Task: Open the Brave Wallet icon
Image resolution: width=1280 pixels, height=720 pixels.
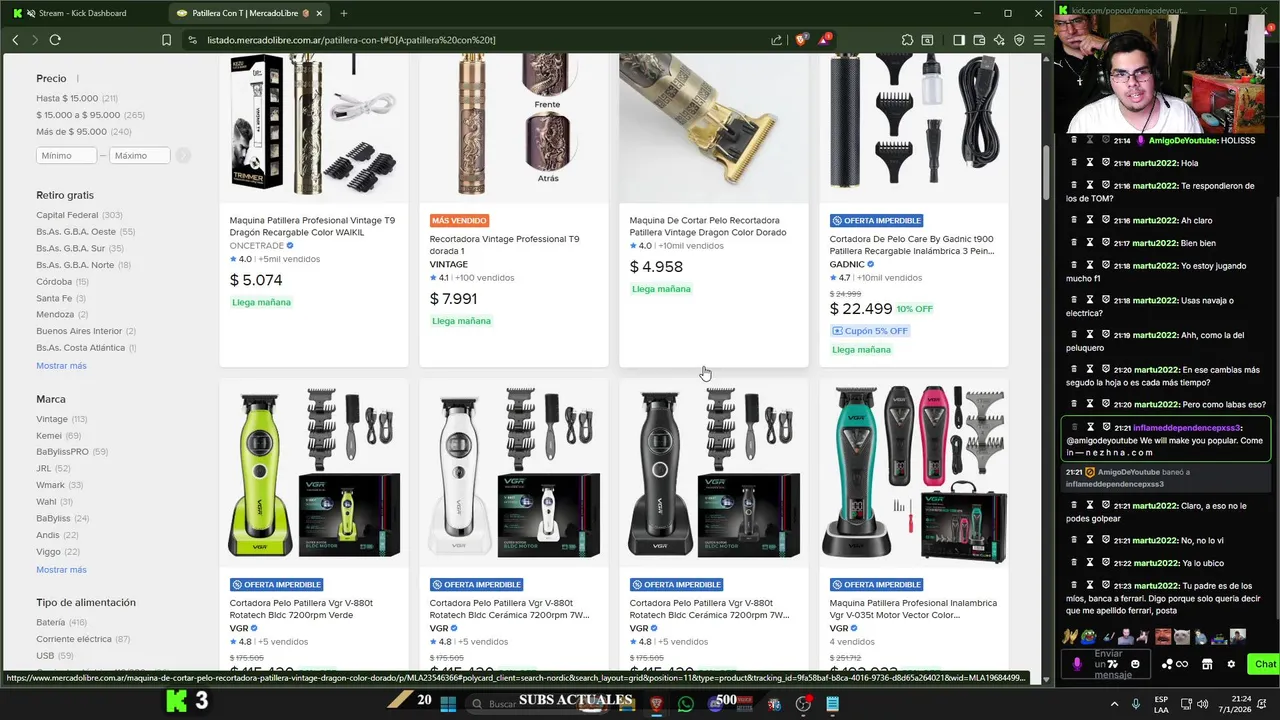Action: point(979,40)
